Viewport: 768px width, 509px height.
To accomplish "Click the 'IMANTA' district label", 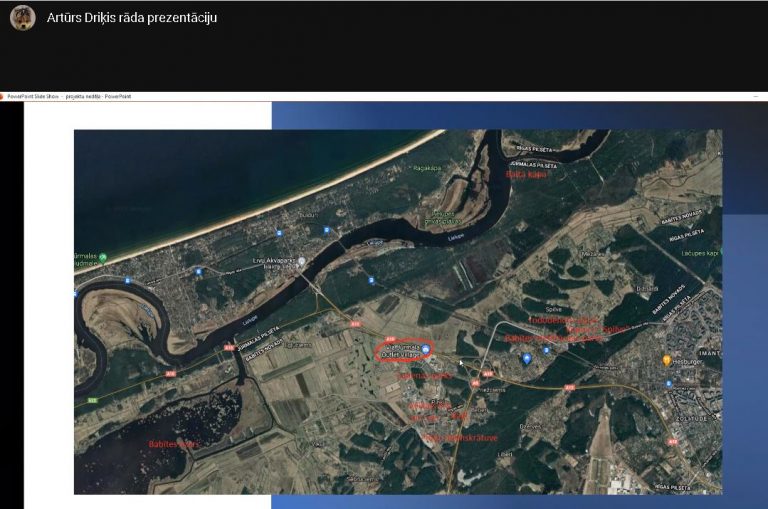I will 710,353.
